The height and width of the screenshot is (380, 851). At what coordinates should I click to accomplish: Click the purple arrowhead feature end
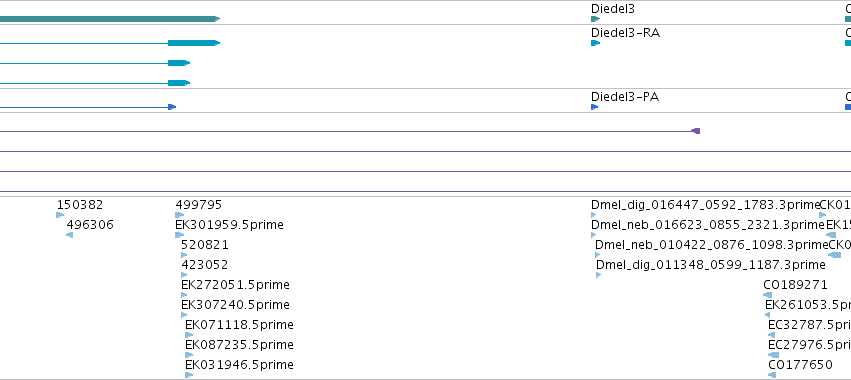pos(695,131)
